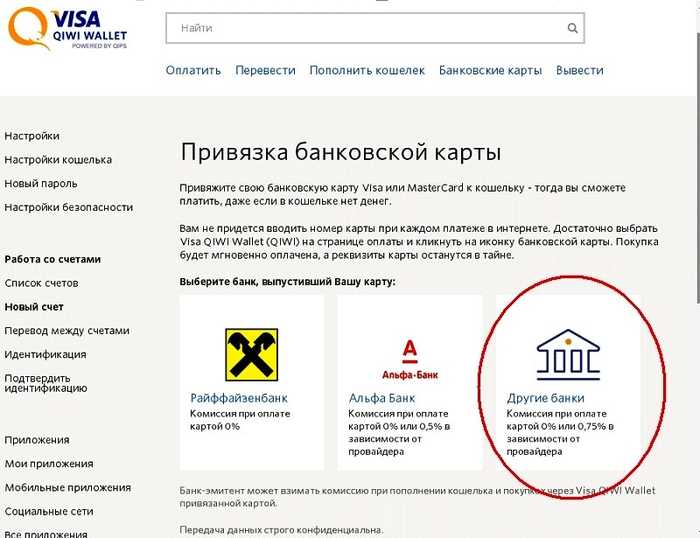This screenshot has width=700, height=538.
Task: Open Мобильные приложения sidebar link
Action: click(67, 488)
